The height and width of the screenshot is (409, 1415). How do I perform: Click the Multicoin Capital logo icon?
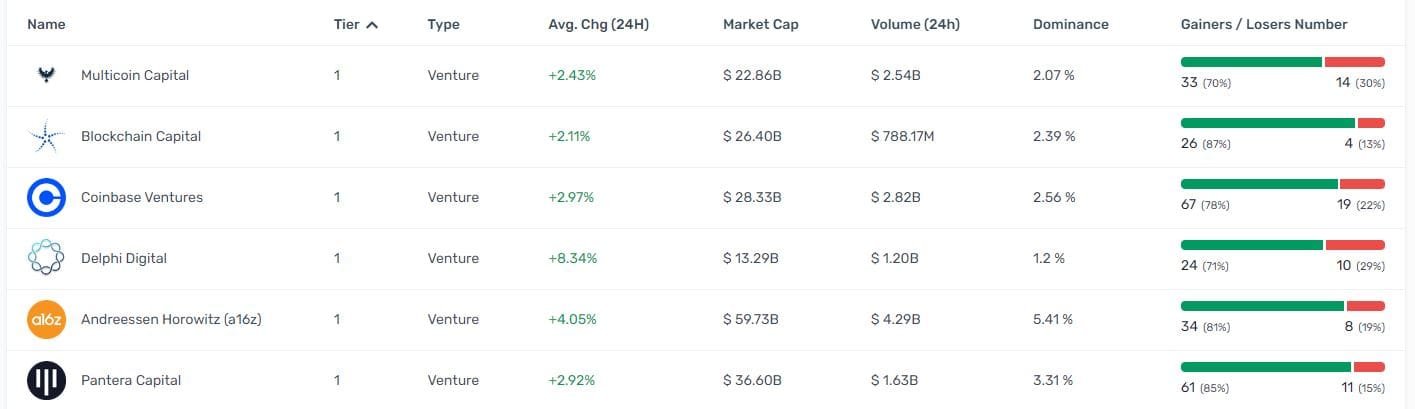(46, 75)
